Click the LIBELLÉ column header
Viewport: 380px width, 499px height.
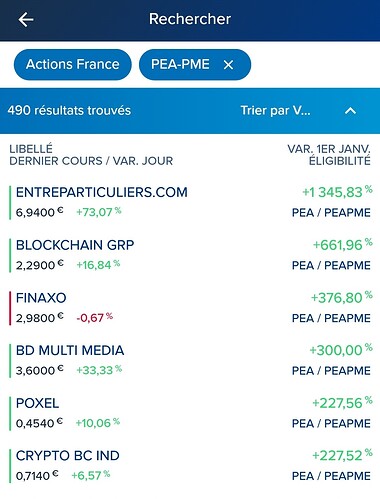coord(31,149)
